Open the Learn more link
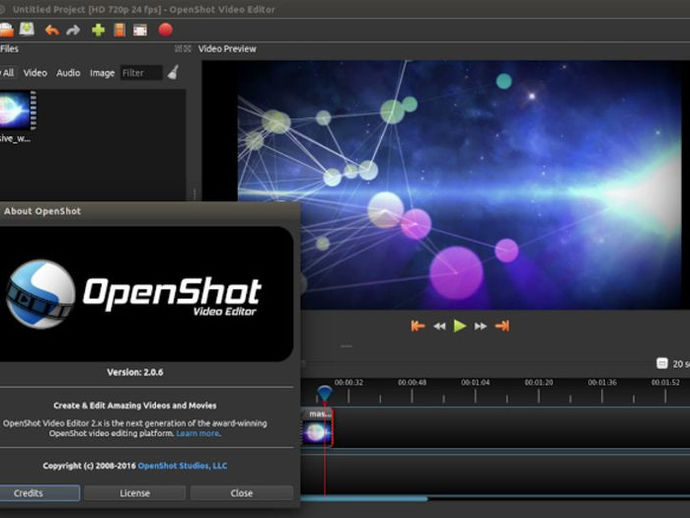Image resolution: width=690 pixels, height=518 pixels. pyautogui.click(x=198, y=434)
